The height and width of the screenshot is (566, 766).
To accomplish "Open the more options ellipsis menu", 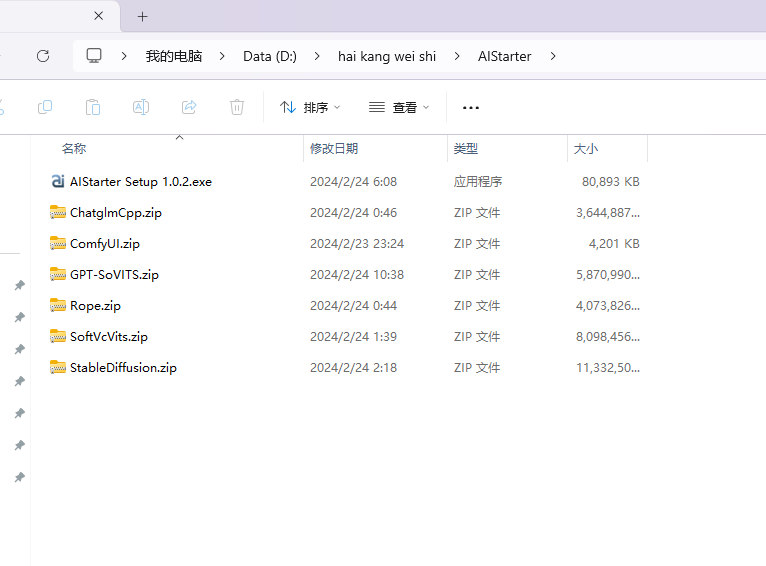I will click(x=471, y=107).
